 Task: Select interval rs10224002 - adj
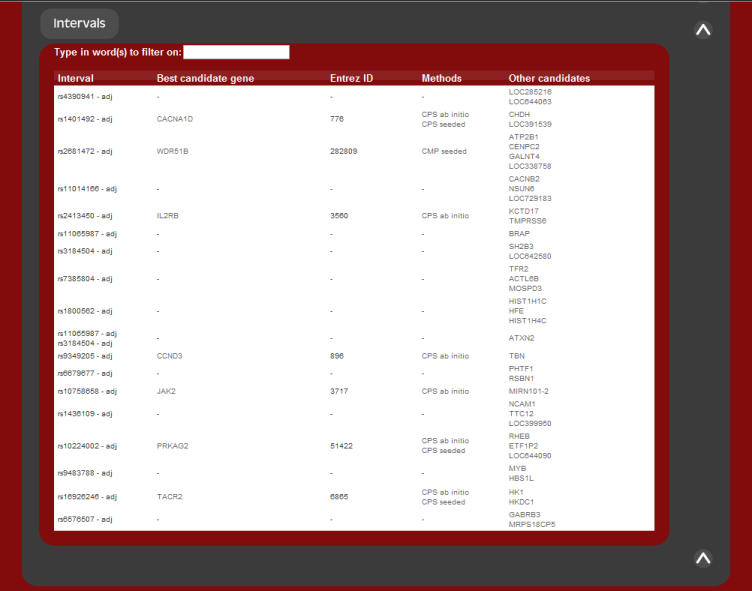tap(87, 446)
